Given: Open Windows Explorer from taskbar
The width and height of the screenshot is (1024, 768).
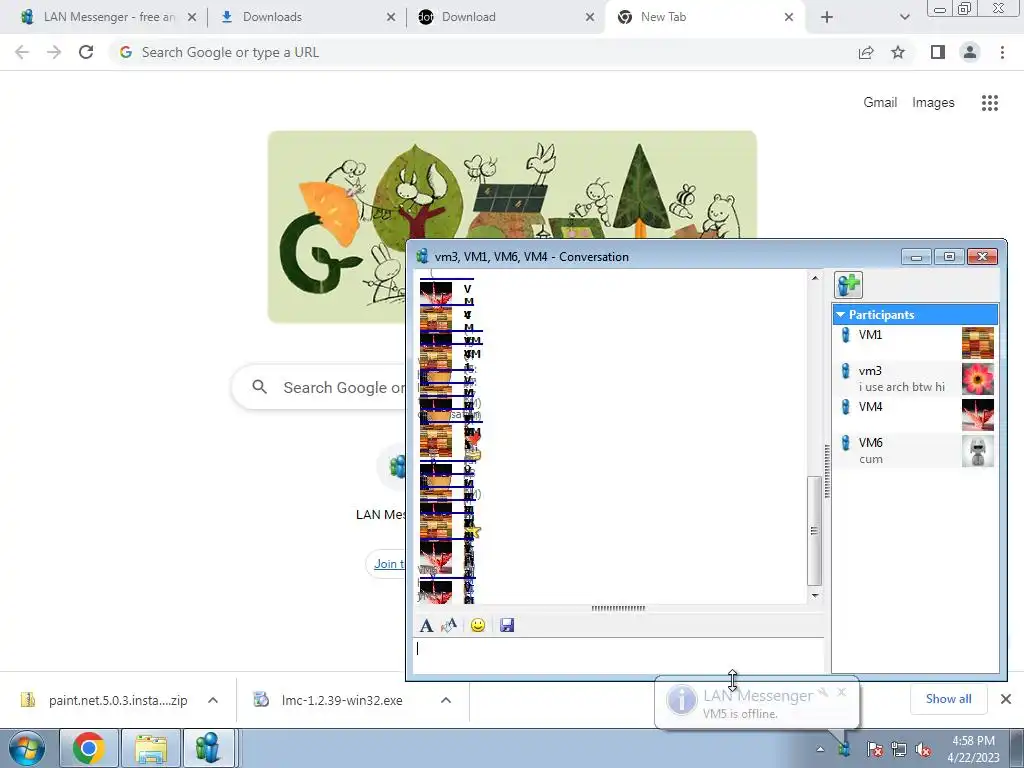Looking at the screenshot, I should click(x=151, y=748).
